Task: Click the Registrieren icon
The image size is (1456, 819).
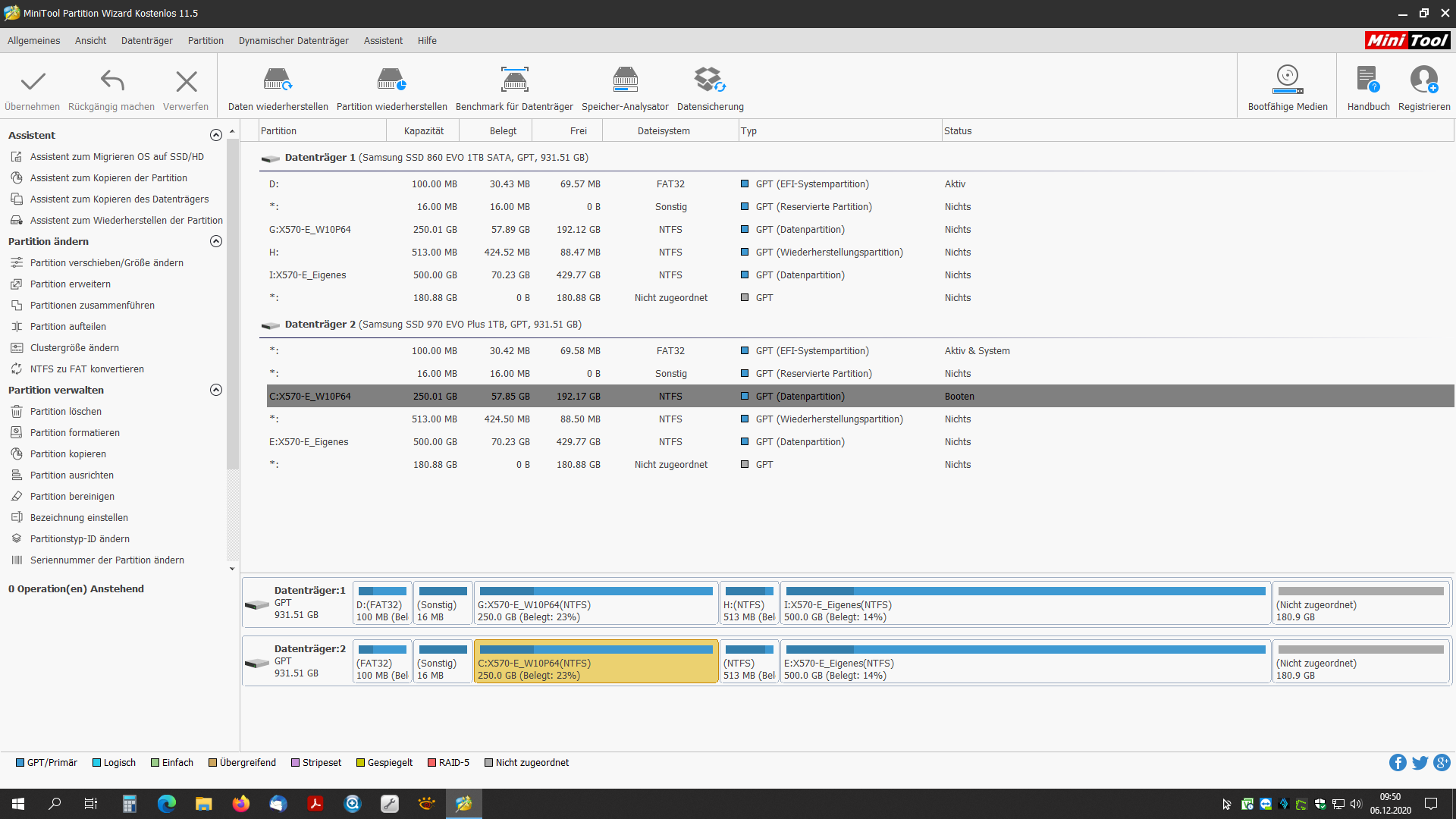Action: [1423, 80]
